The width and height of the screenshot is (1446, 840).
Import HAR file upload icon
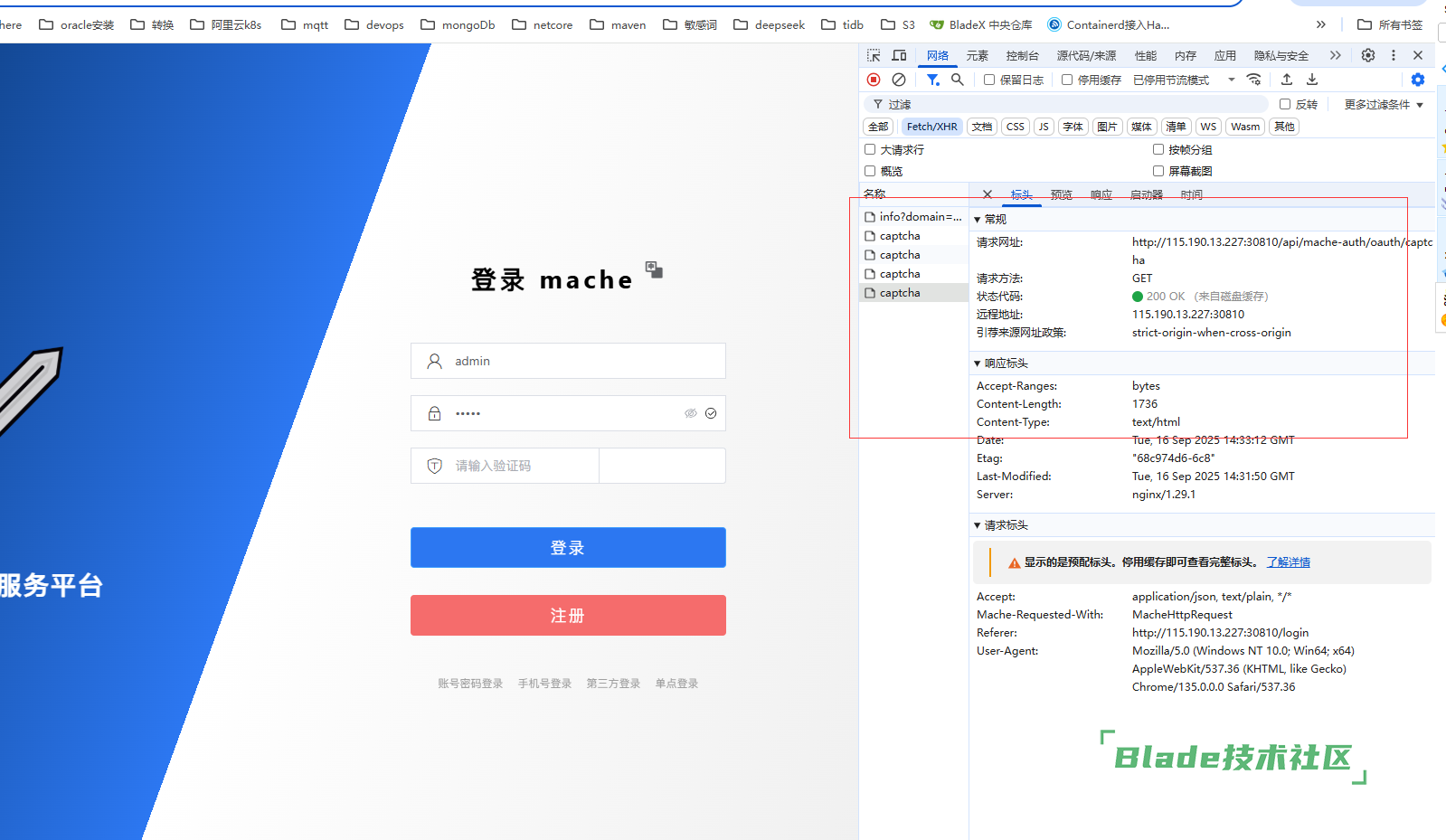pos(1287,80)
